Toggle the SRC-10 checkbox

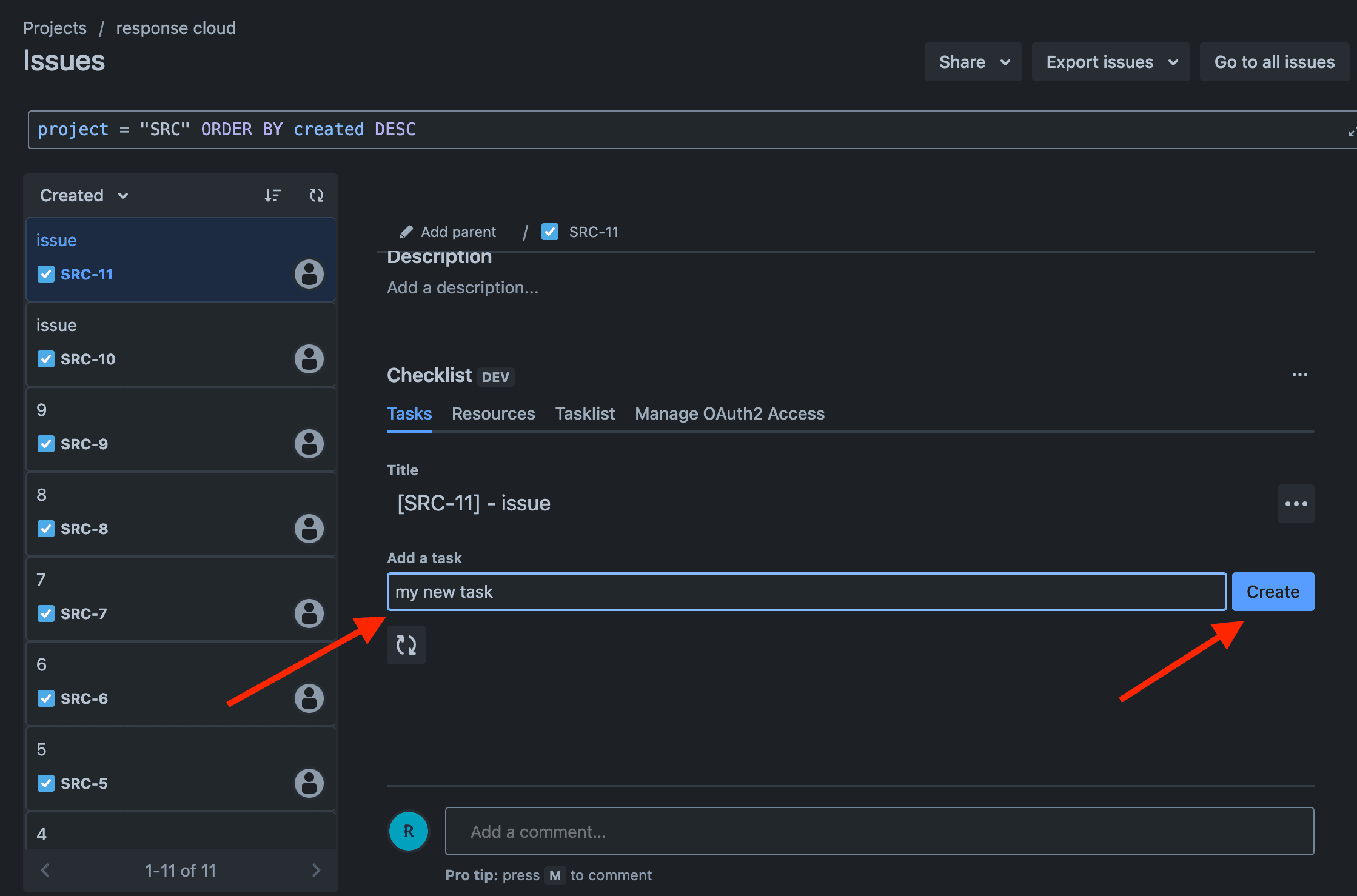point(46,358)
